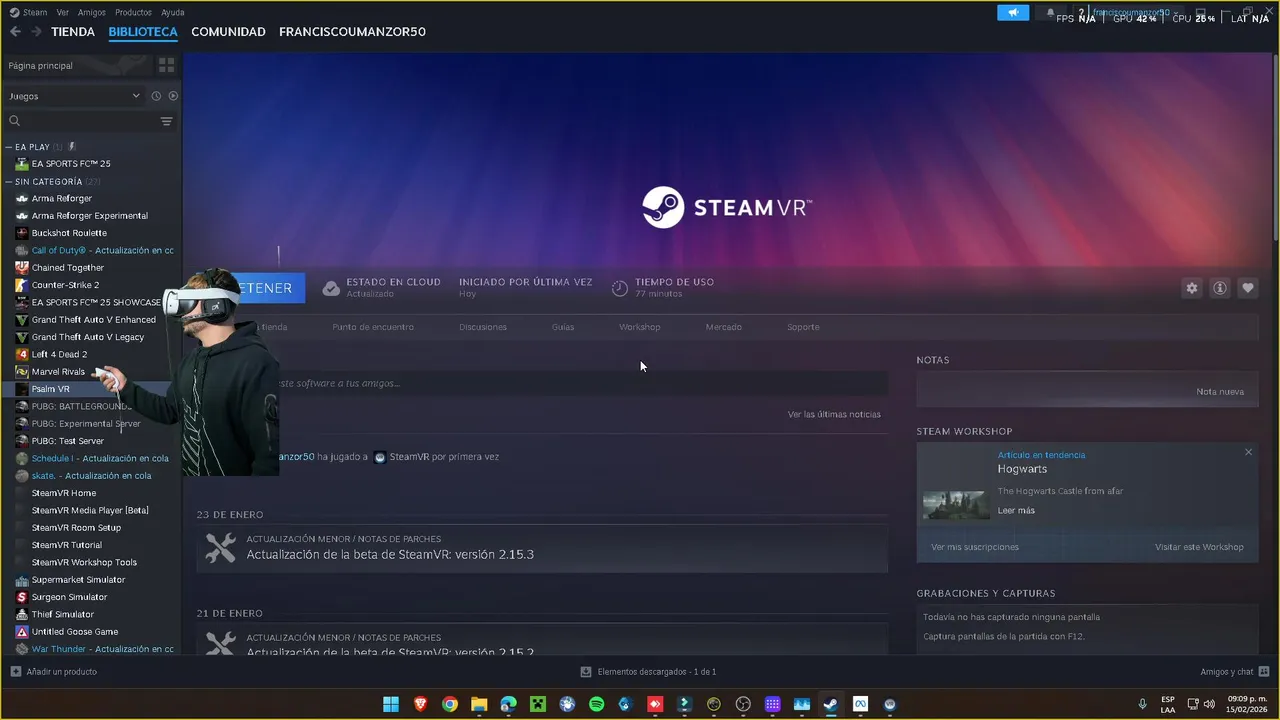Open the franciscoumanzor50 account dropdown
This screenshot has width=1280, height=720.
(x=1133, y=13)
